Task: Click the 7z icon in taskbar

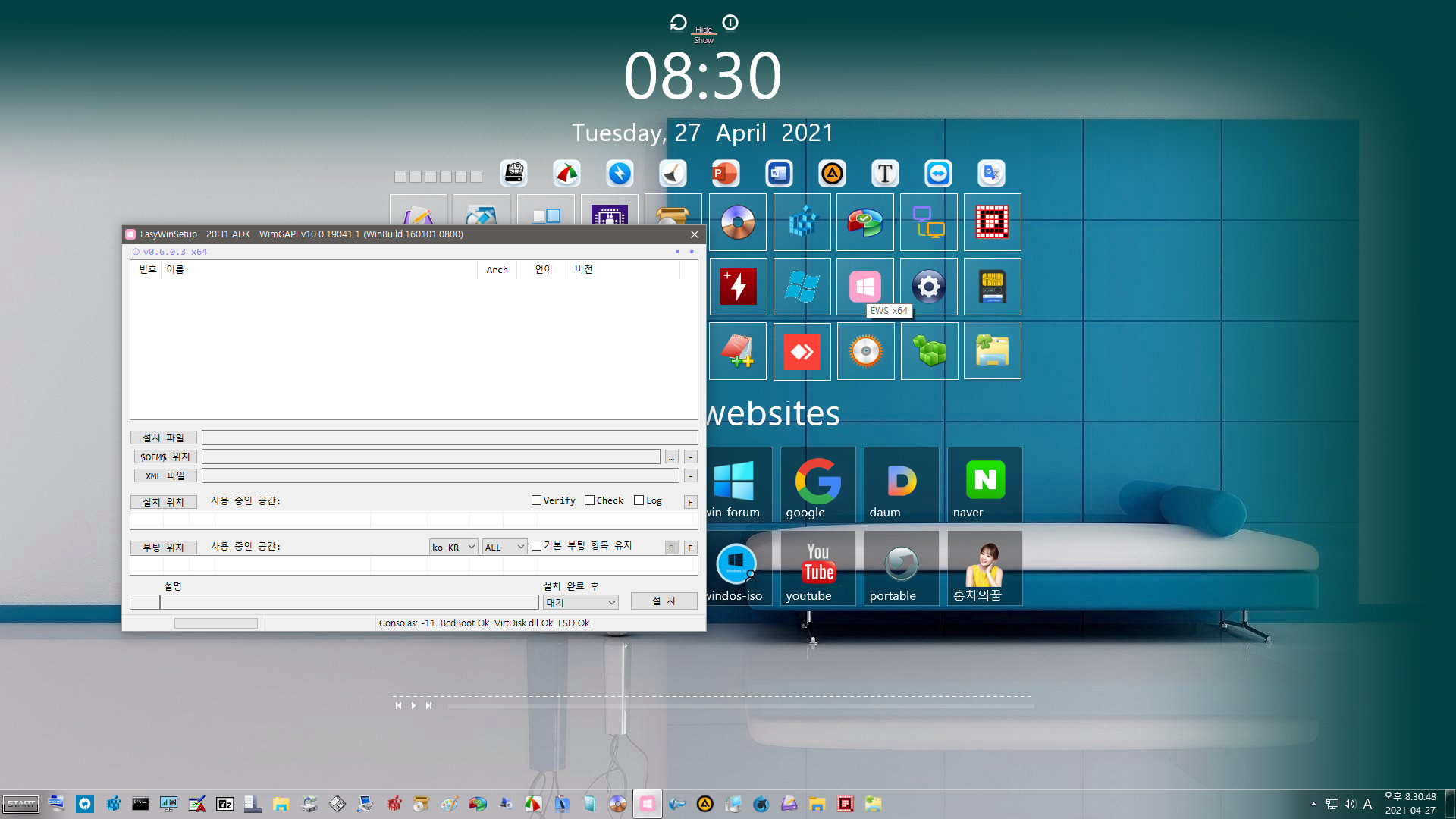Action: click(x=225, y=804)
